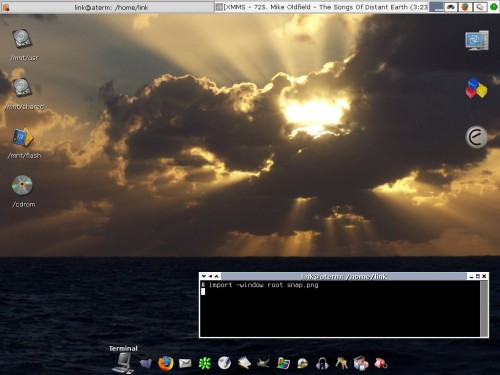Open the colorful image viewer dock icon
The width and height of the screenshot is (500, 375).
tap(283, 363)
